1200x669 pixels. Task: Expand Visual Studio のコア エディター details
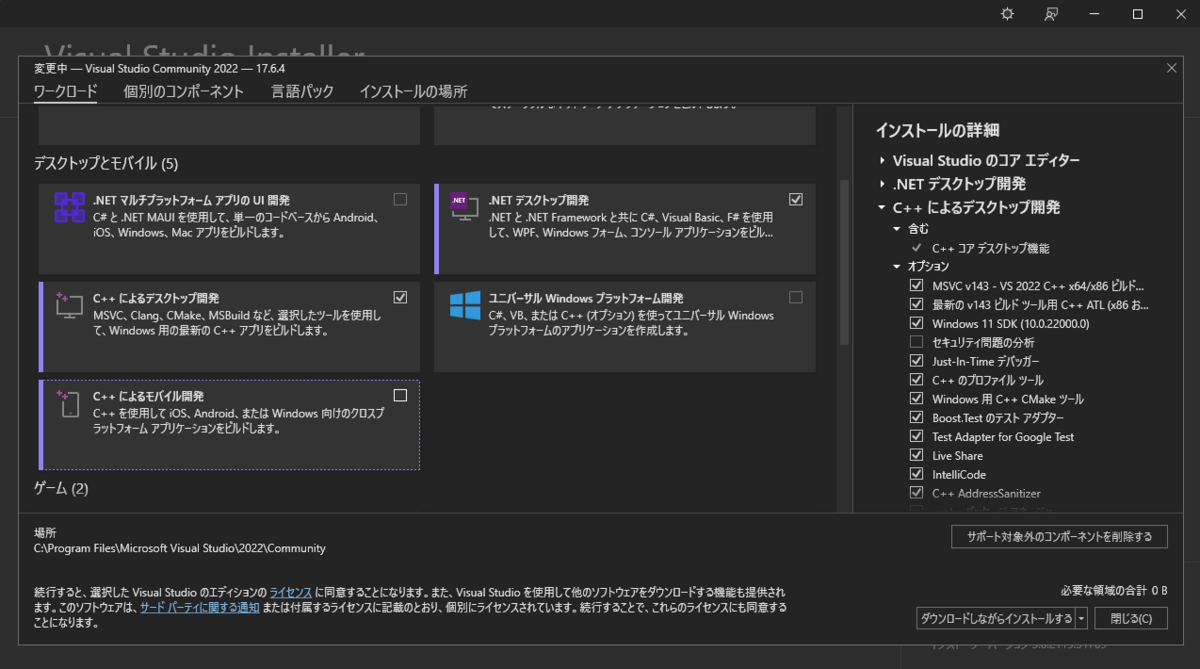(x=882, y=161)
